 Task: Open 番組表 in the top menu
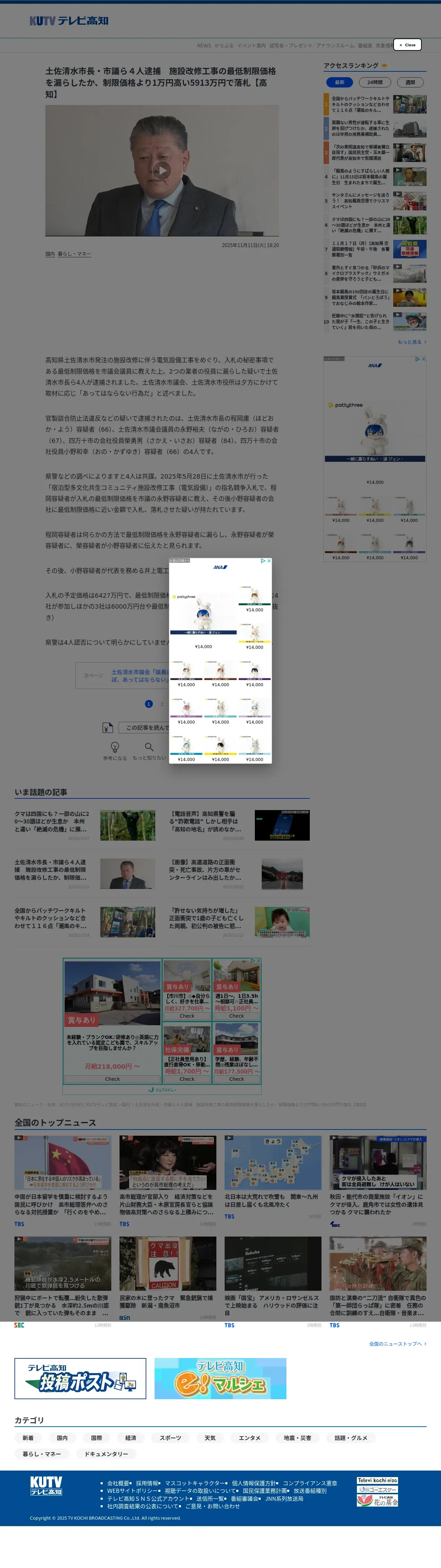(365, 46)
